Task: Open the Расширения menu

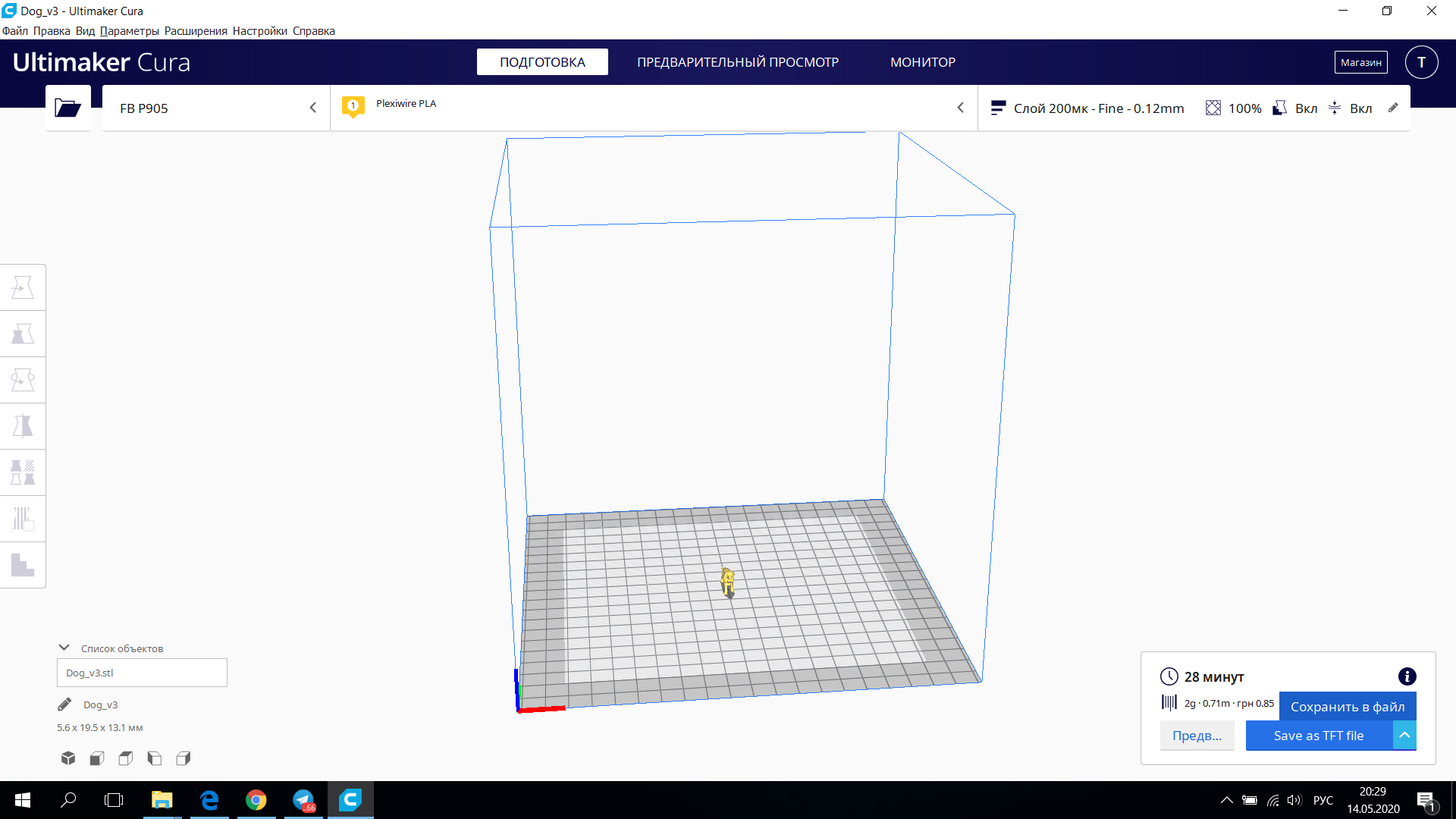Action: [x=196, y=31]
